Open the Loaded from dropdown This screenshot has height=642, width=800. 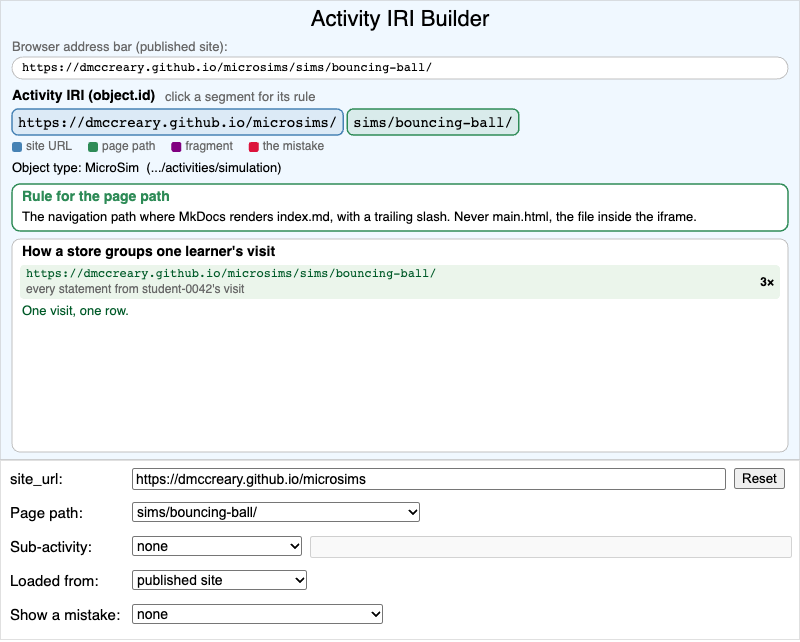[x=219, y=580]
